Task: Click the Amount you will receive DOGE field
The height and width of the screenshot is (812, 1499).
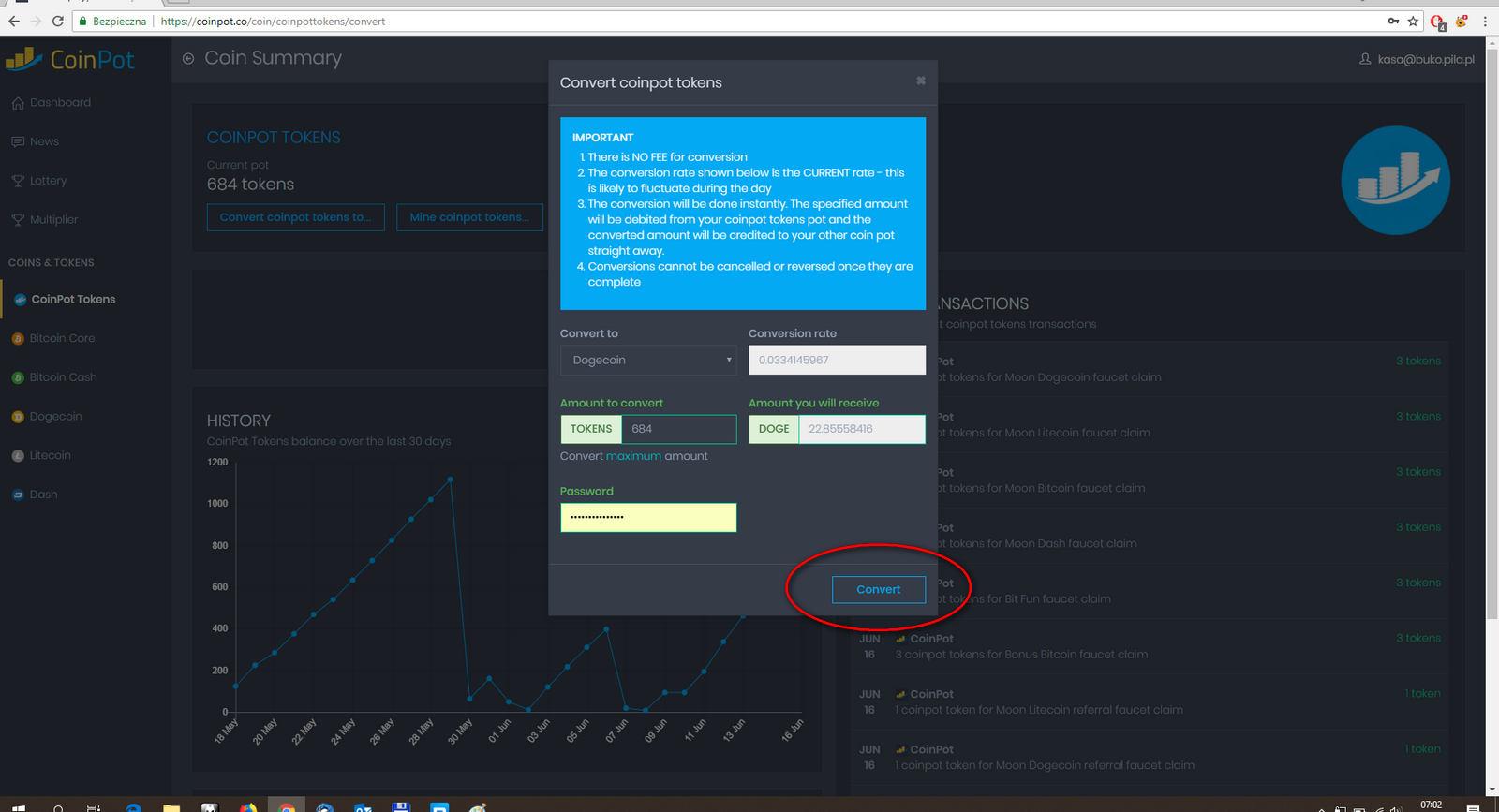Action: point(862,429)
